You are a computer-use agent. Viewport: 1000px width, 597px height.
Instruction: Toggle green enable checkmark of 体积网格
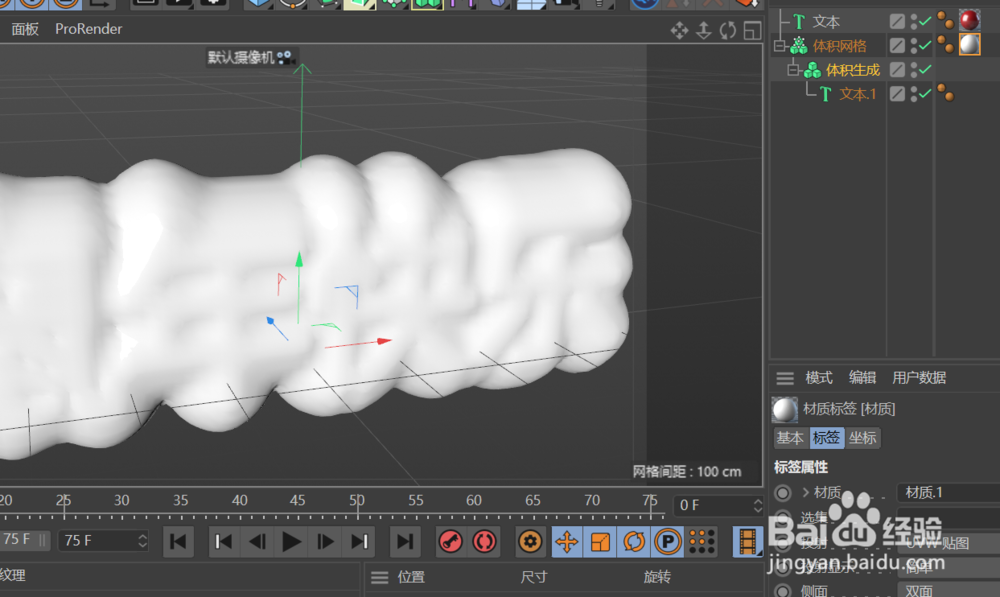tap(925, 45)
